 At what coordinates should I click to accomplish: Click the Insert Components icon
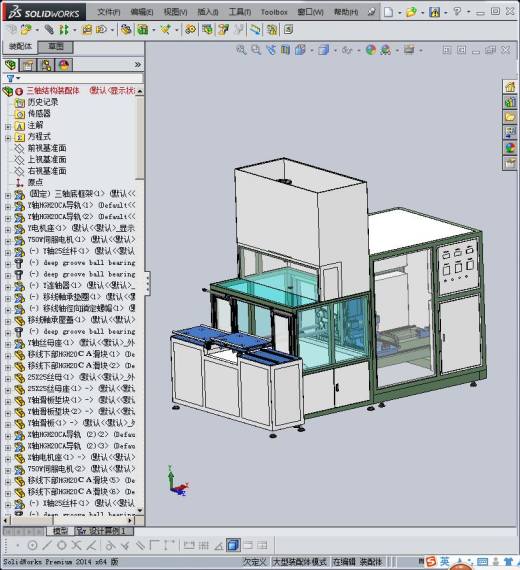pyautogui.click(x=25, y=29)
